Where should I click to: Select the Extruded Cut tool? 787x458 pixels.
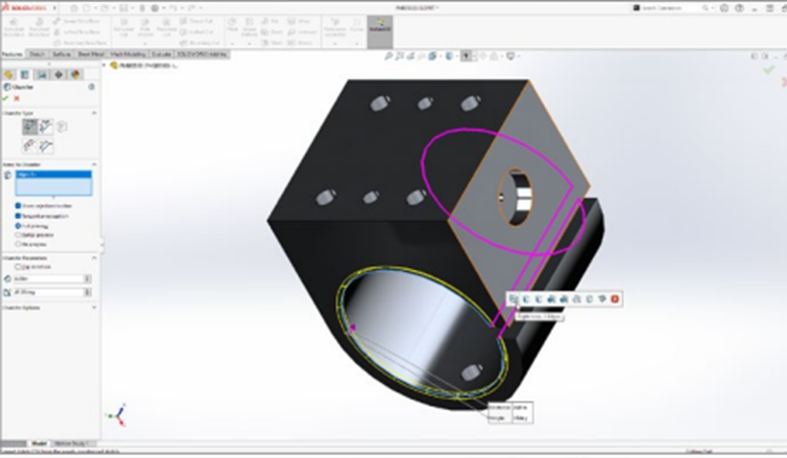point(123,28)
